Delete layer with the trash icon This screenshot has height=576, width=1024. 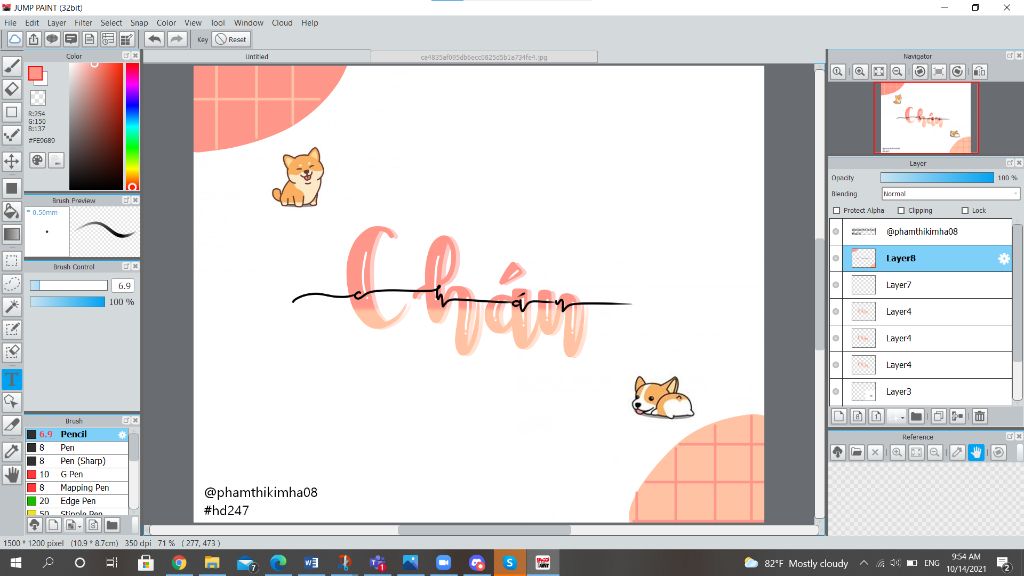979,416
